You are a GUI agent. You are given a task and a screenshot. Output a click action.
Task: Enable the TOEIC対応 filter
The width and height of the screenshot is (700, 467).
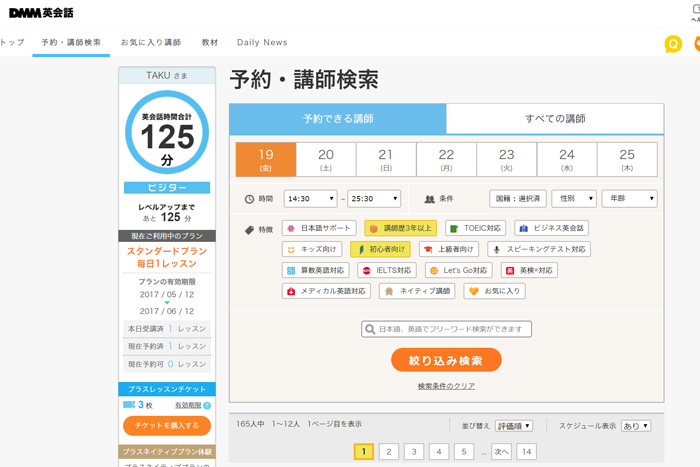(476, 228)
